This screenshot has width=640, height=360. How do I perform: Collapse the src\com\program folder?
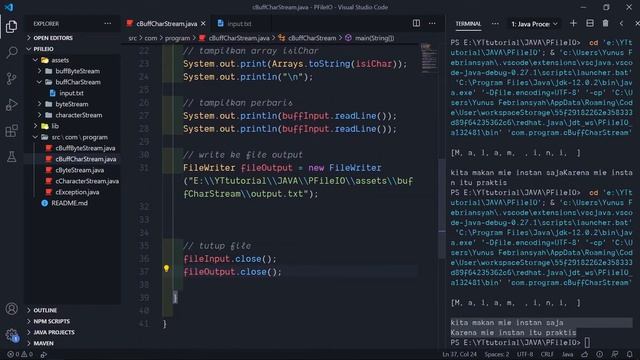72,137
